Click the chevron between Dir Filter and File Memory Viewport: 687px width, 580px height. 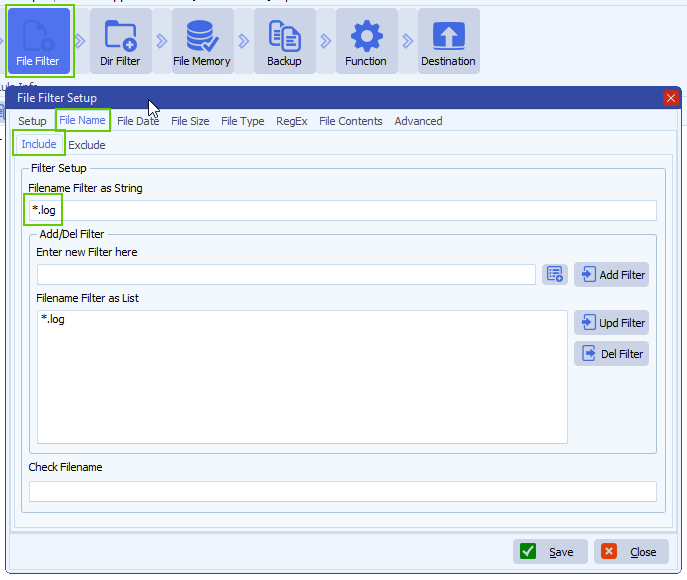(162, 41)
